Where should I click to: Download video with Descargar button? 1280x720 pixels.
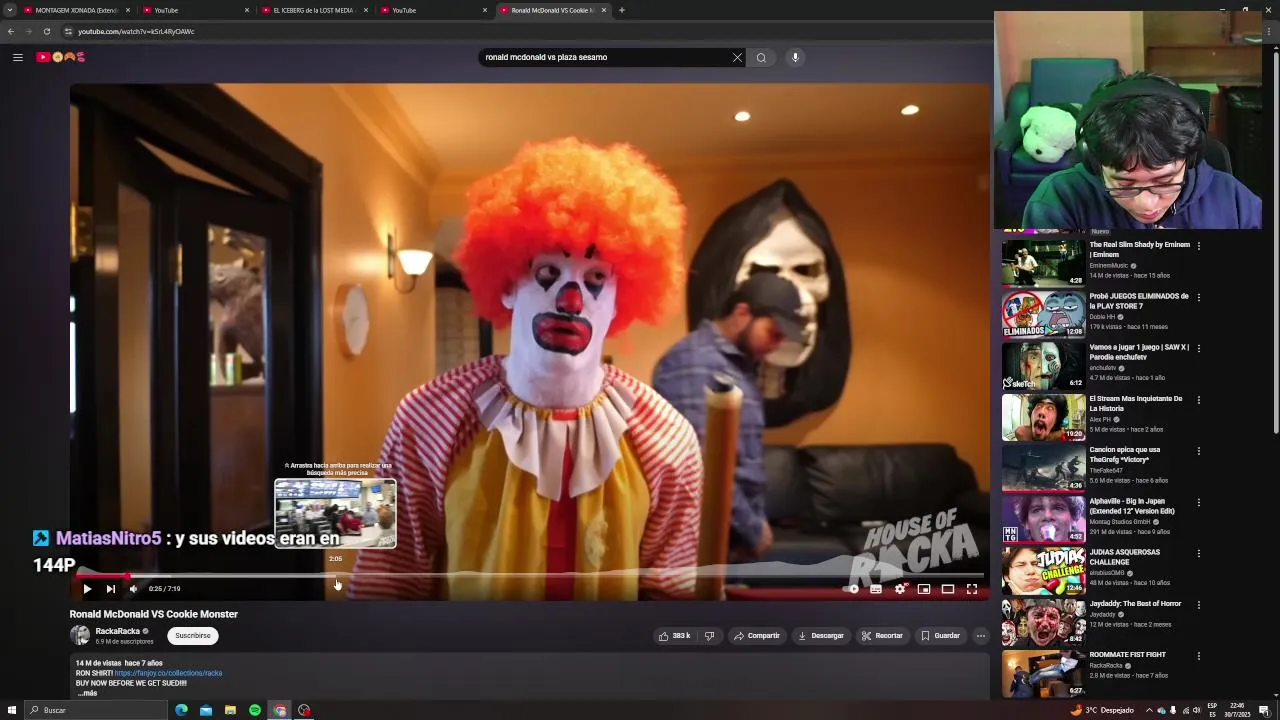(820, 636)
